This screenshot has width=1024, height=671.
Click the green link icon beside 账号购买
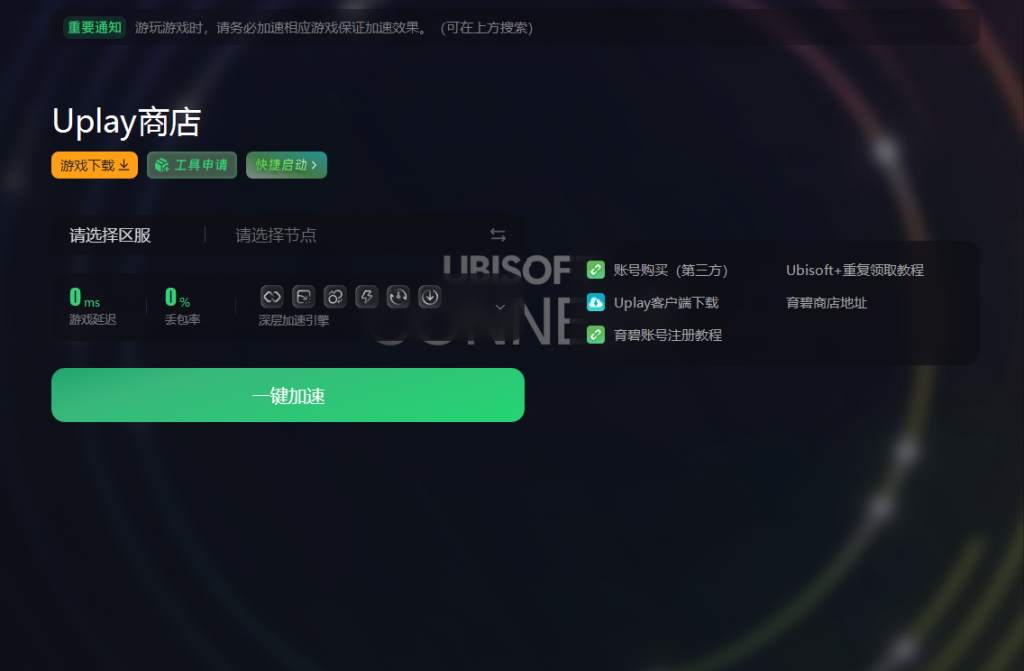point(596,270)
